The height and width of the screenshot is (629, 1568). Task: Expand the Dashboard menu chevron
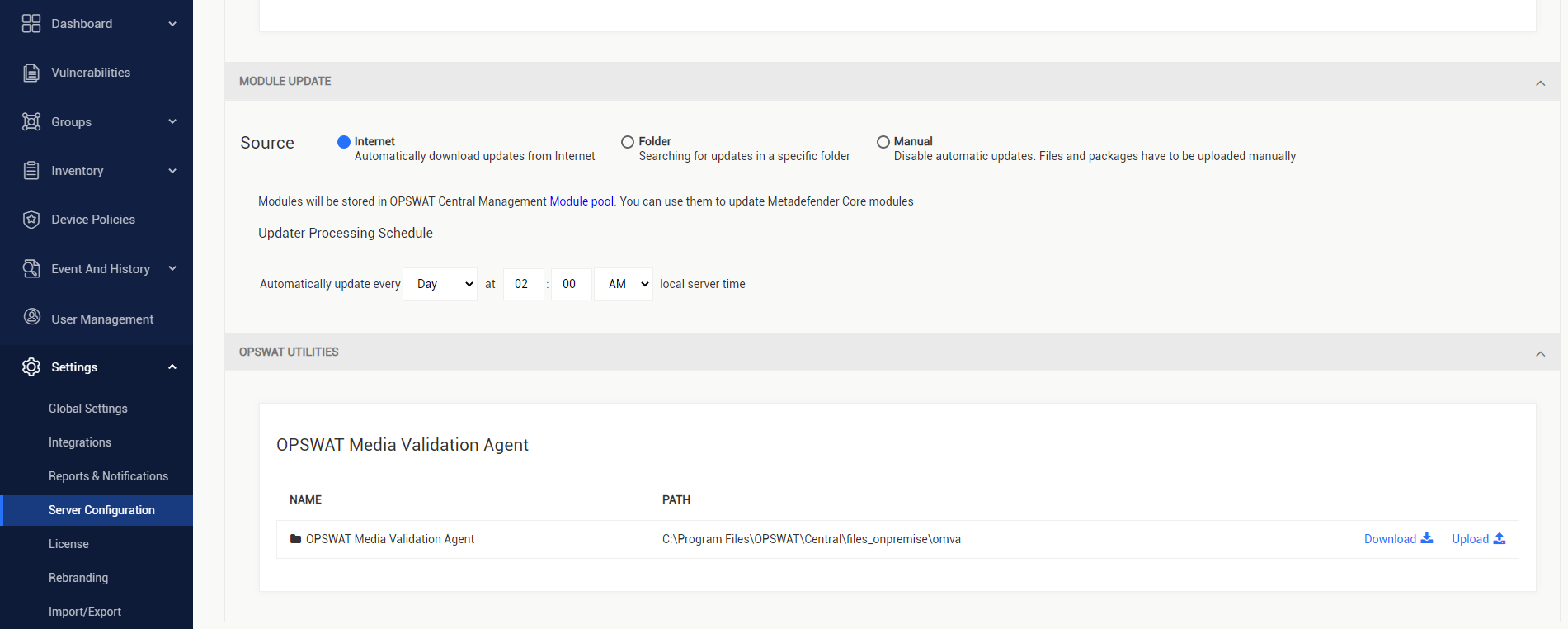(172, 24)
